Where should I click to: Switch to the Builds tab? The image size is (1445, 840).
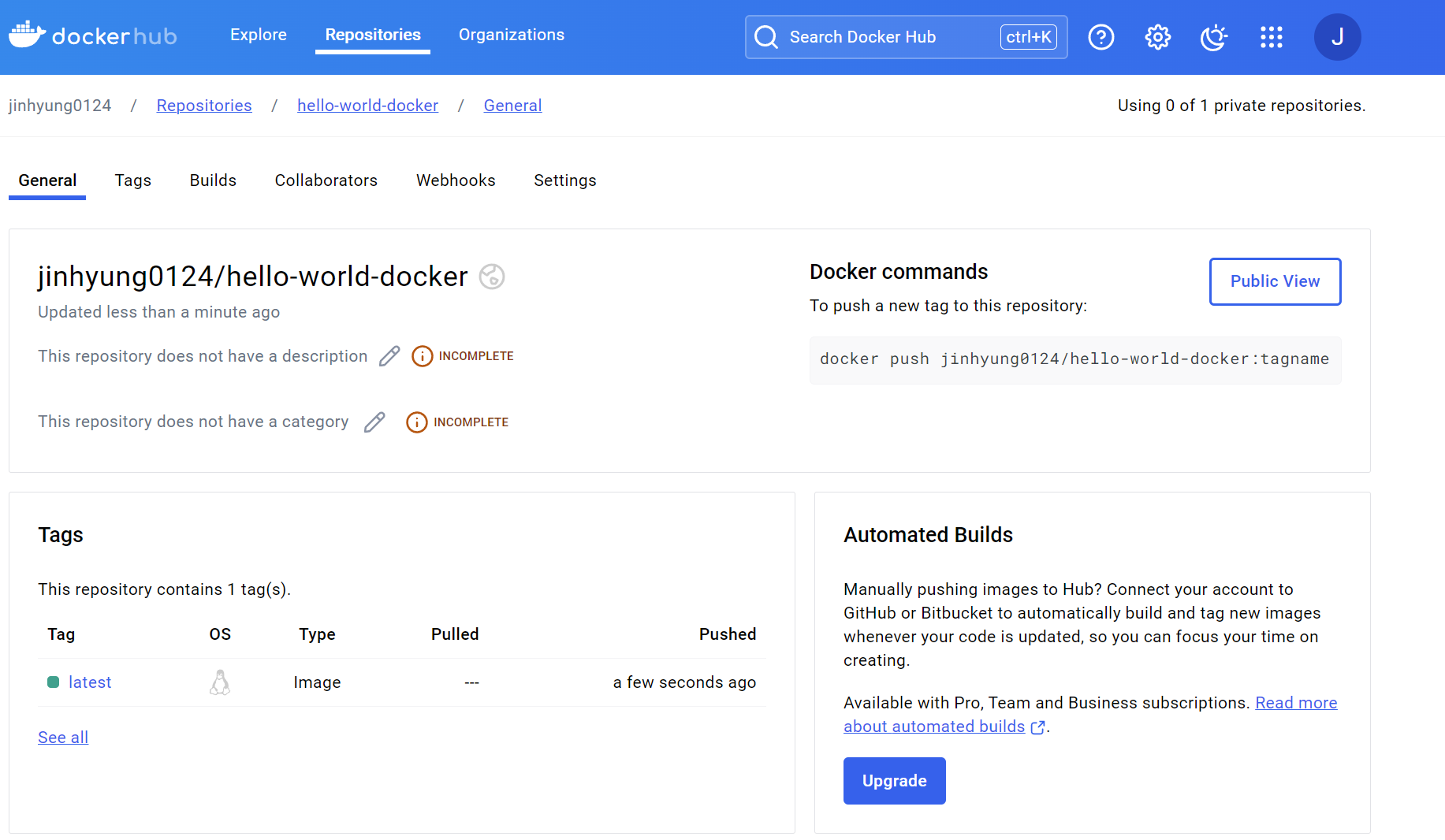(213, 180)
